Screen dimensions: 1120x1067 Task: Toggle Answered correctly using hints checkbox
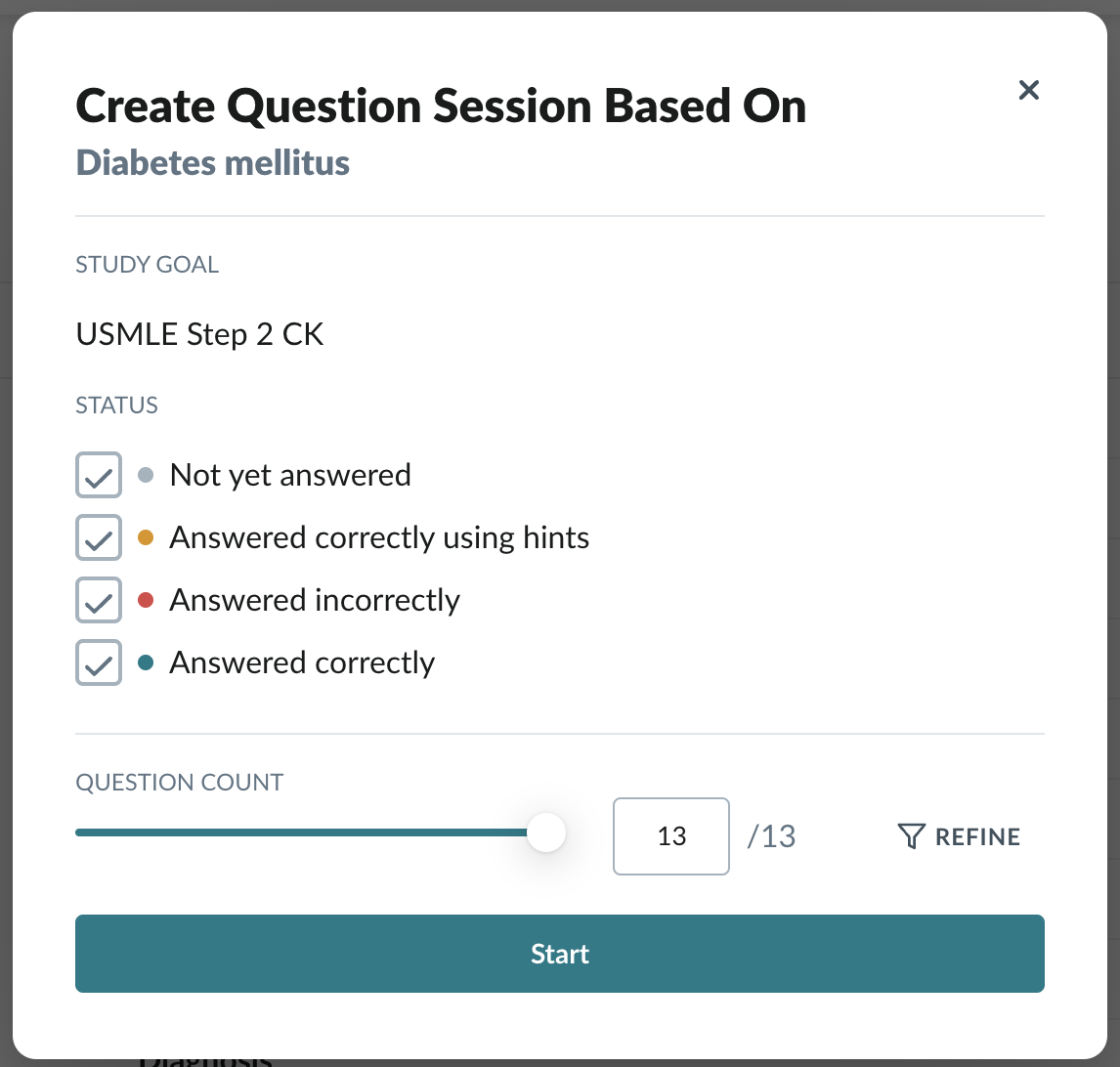click(x=99, y=537)
